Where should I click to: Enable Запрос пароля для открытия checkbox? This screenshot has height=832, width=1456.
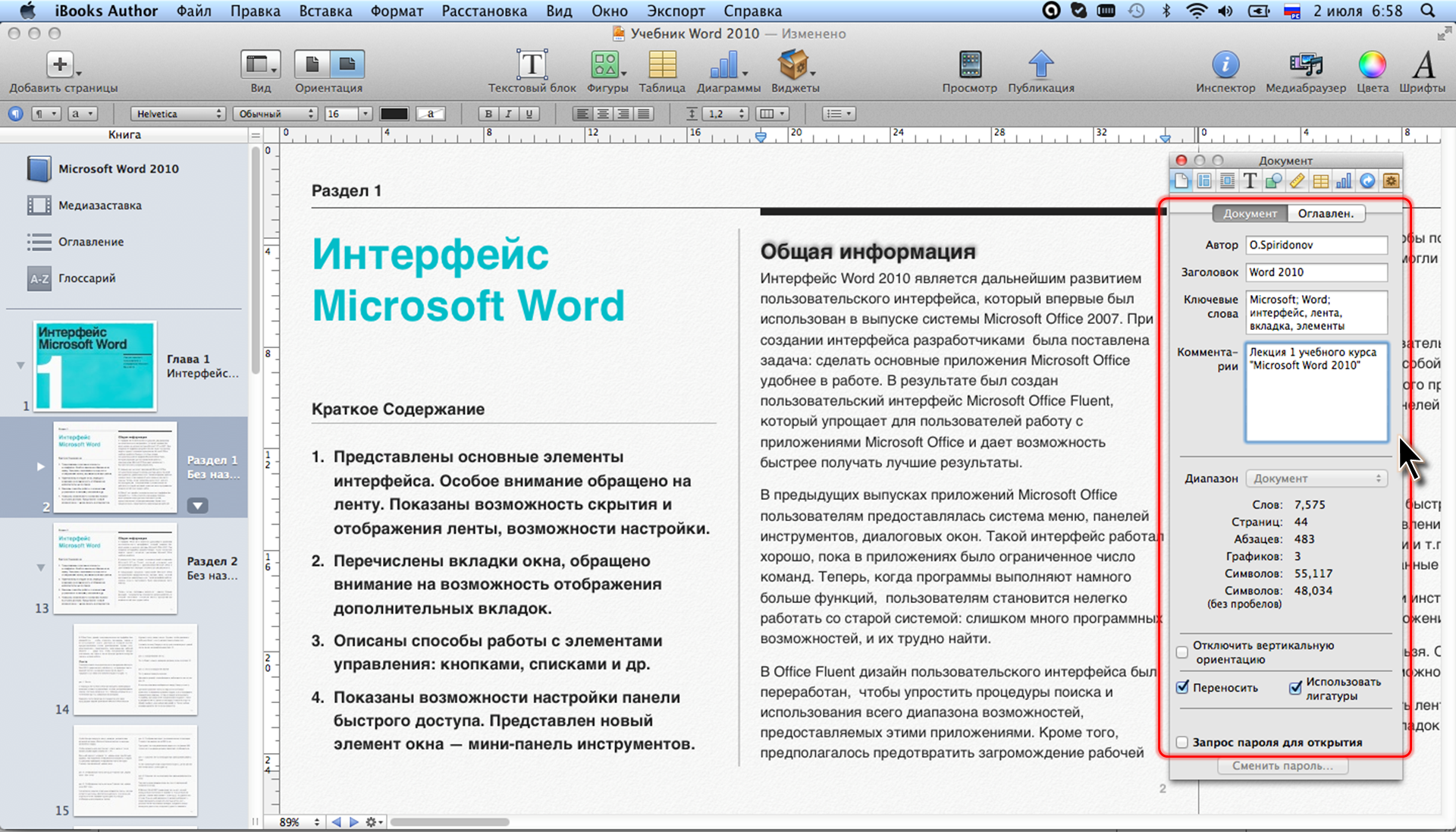click(x=1181, y=743)
